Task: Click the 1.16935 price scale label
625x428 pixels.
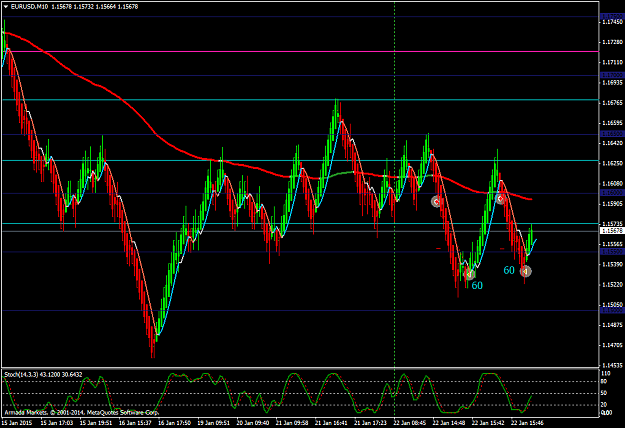Action: click(613, 82)
